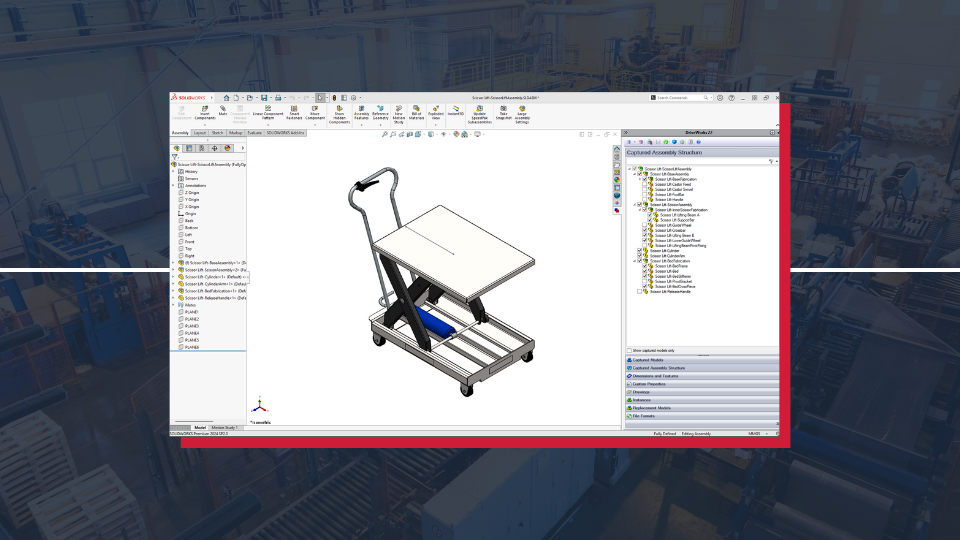Click the Smart Fasteners icon
960x540 pixels.
click(x=294, y=113)
